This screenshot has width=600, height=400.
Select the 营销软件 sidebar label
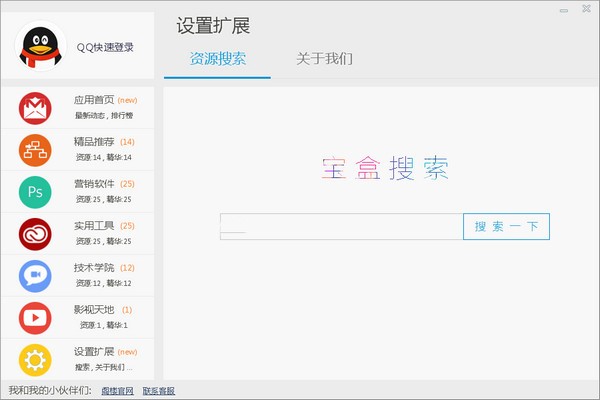[94, 184]
